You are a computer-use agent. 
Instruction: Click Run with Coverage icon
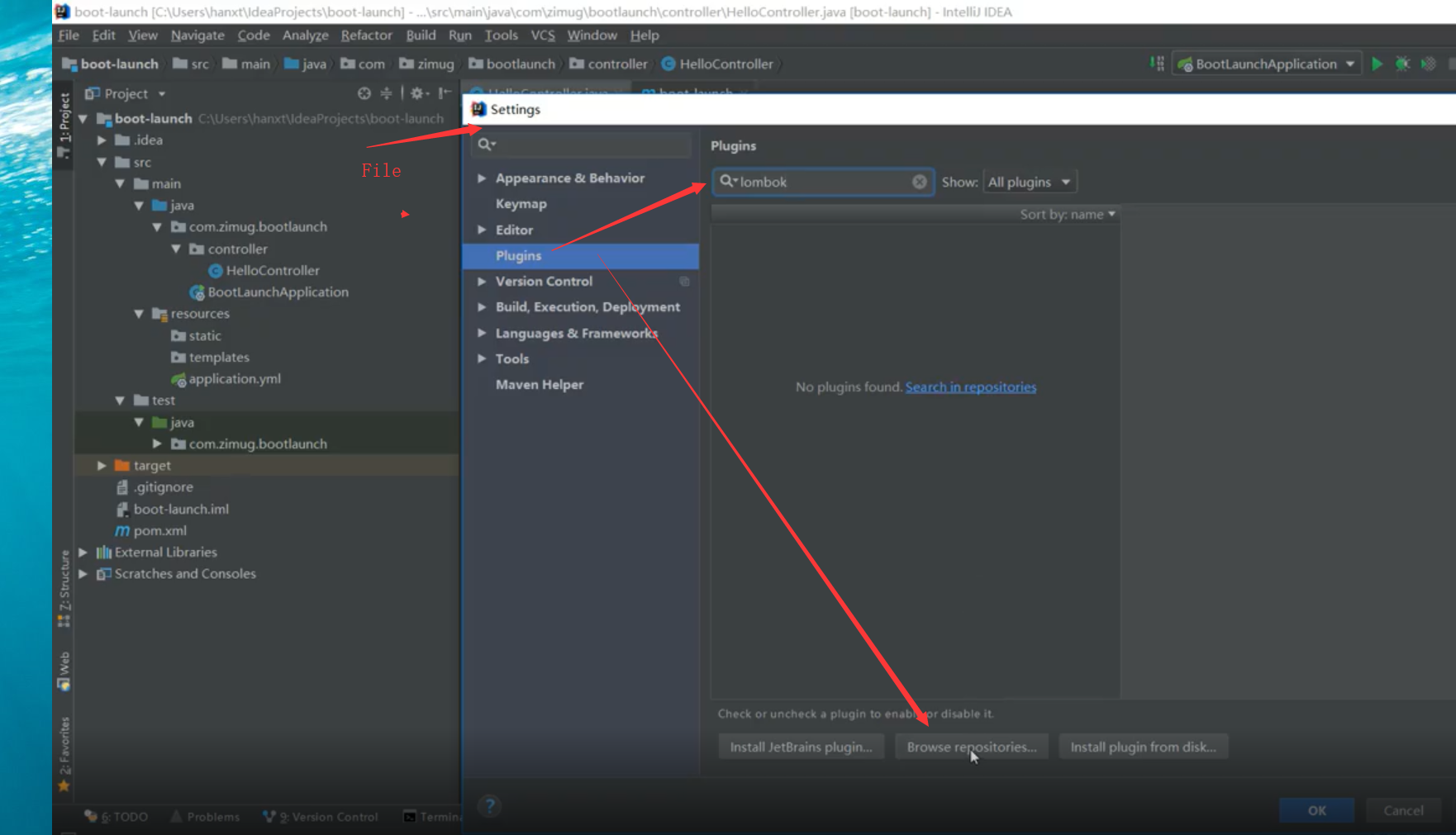(1429, 64)
